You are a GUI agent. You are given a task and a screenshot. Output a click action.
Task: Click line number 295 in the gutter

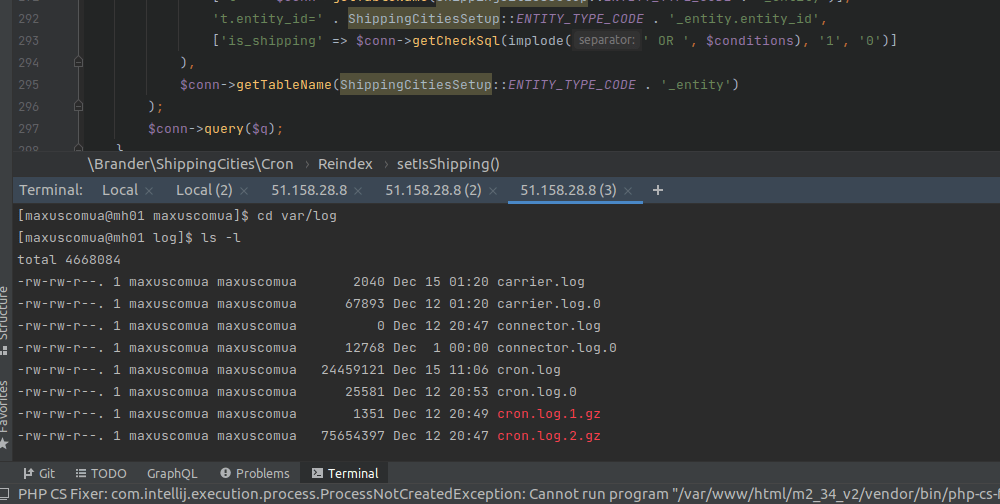pos(28,84)
